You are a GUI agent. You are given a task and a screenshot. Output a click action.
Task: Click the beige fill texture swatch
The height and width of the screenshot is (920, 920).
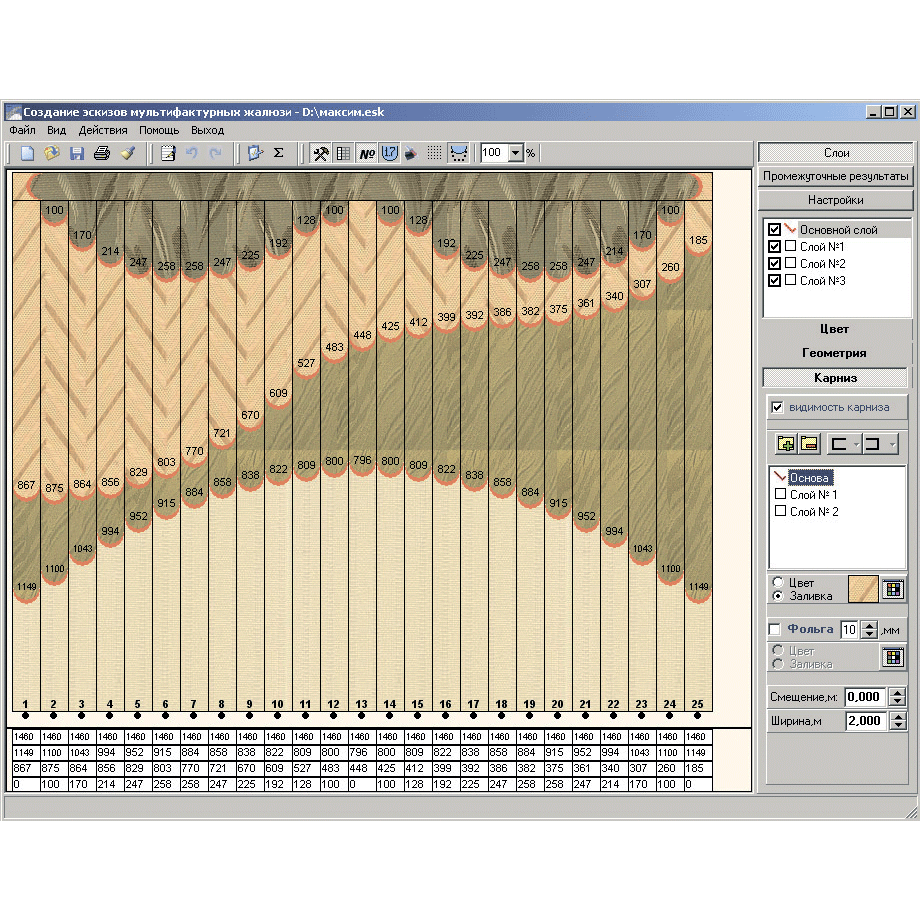862,589
